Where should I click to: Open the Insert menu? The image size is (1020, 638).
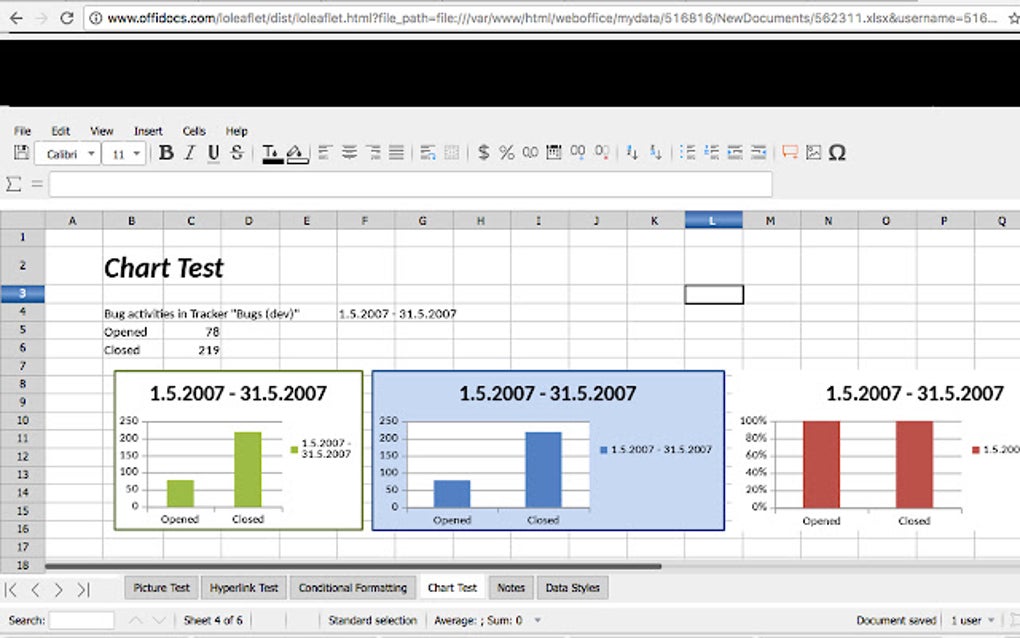[147, 130]
